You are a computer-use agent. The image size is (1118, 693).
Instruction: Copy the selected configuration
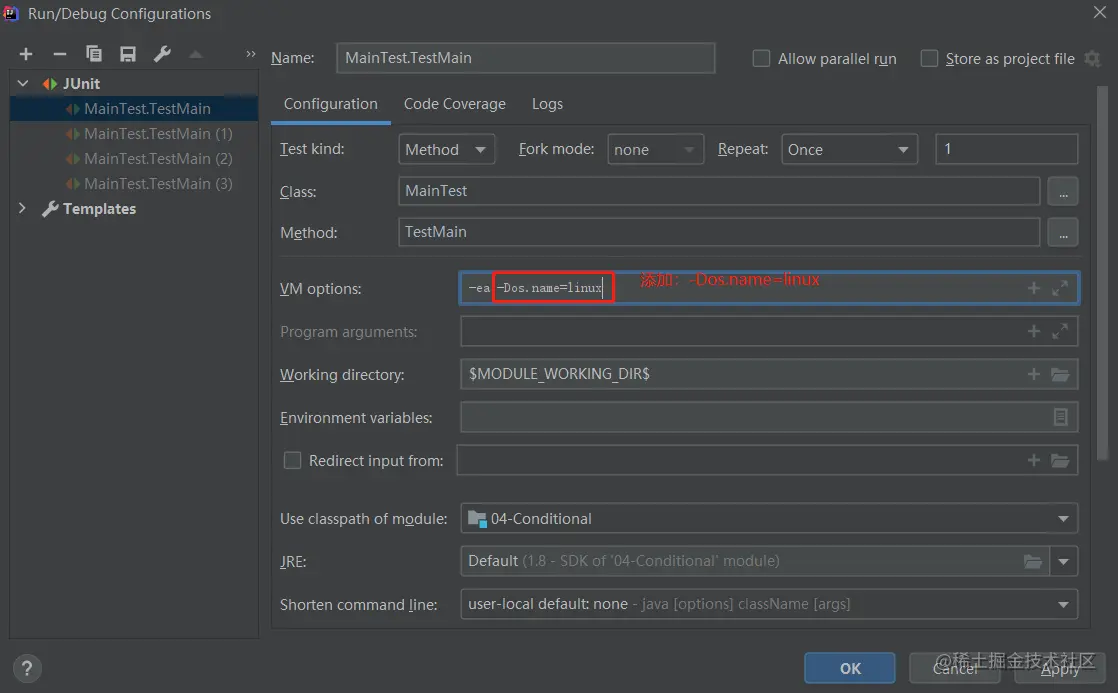click(x=93, y=54)
